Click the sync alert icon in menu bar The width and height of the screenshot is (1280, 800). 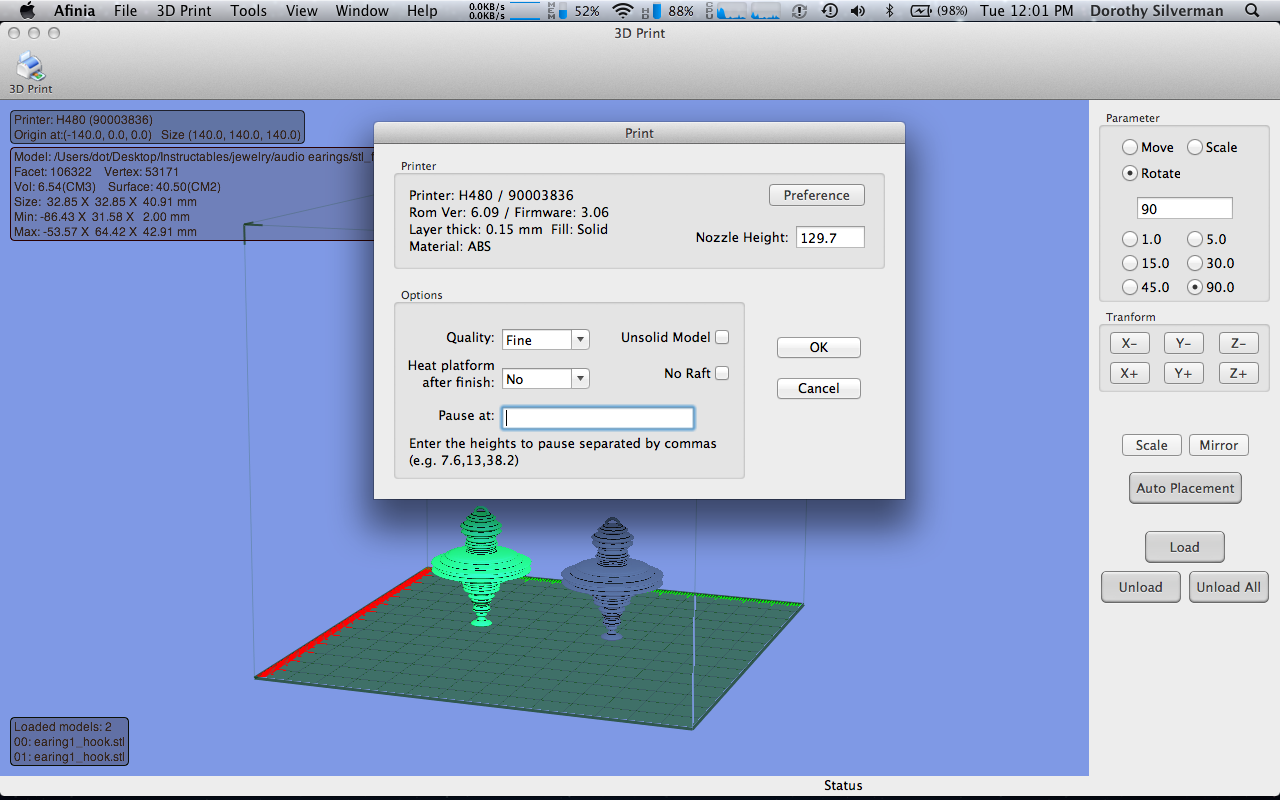[x=799, y=11]
